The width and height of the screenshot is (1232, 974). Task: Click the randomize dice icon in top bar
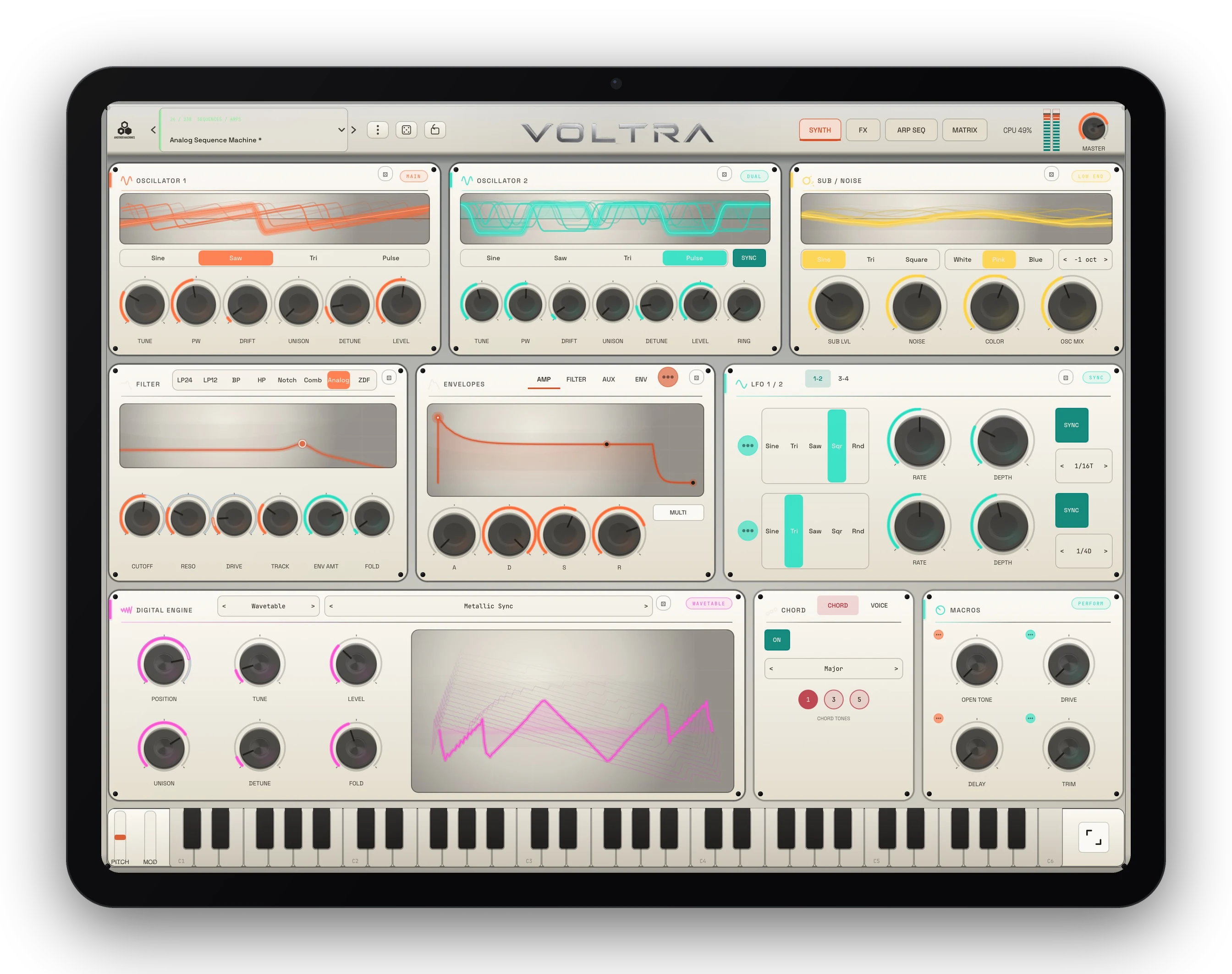tap(406, 130)
